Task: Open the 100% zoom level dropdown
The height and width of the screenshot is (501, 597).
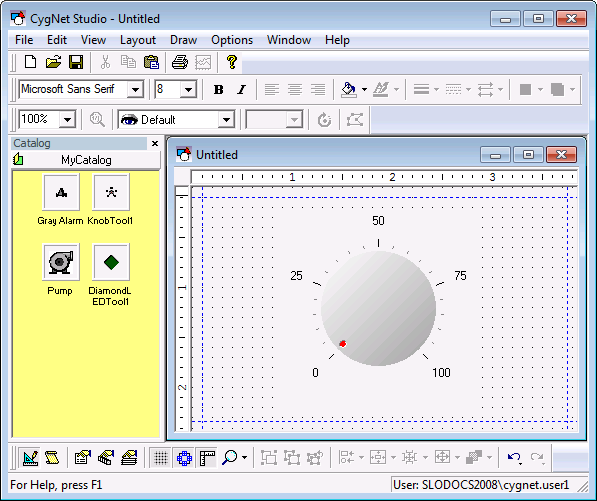Action: pyautogui.click(x=67, y=120)
